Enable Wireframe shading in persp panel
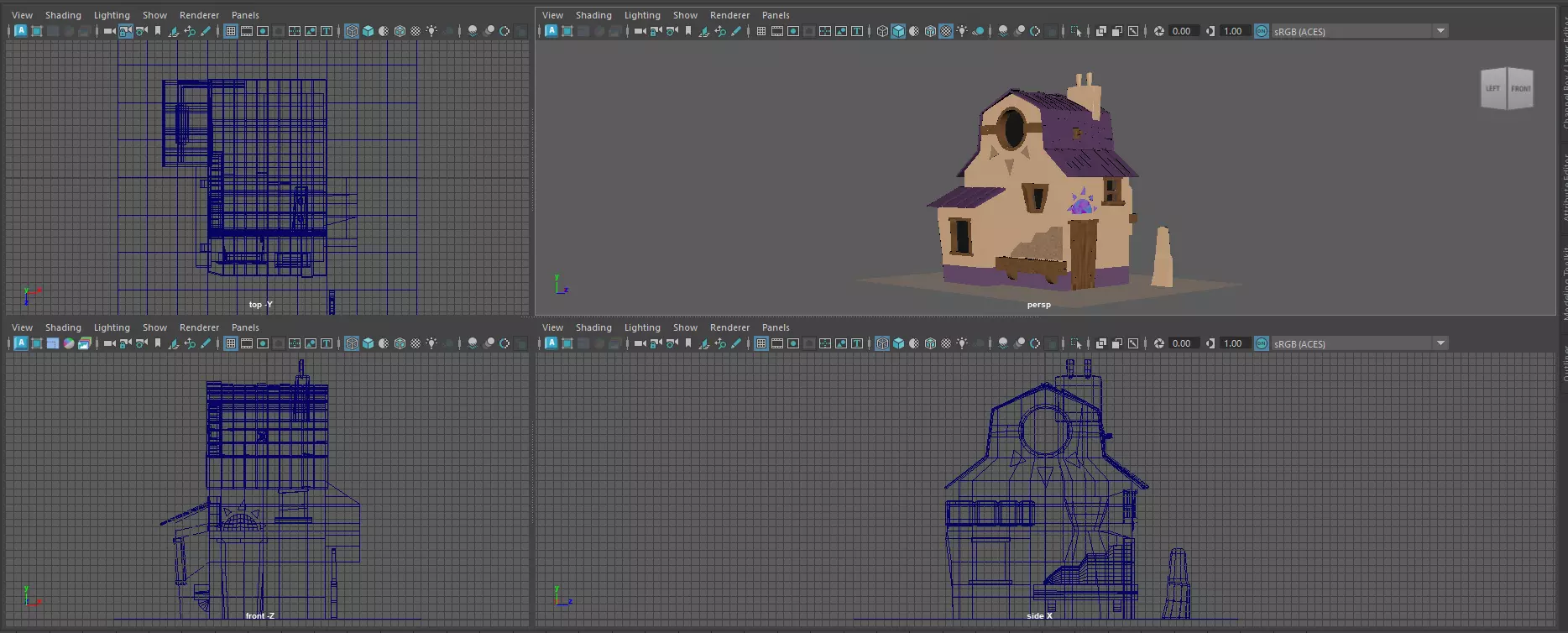Screen dimensions: 1568x633 [x=882, y=31]
